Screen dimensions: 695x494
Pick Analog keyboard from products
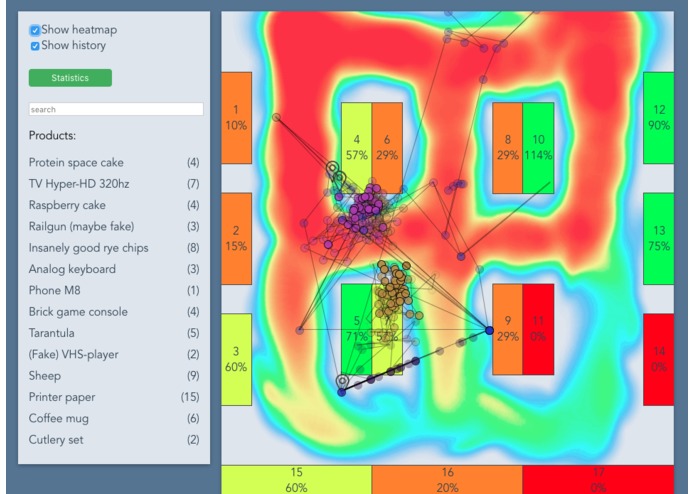tap(114, 269)
